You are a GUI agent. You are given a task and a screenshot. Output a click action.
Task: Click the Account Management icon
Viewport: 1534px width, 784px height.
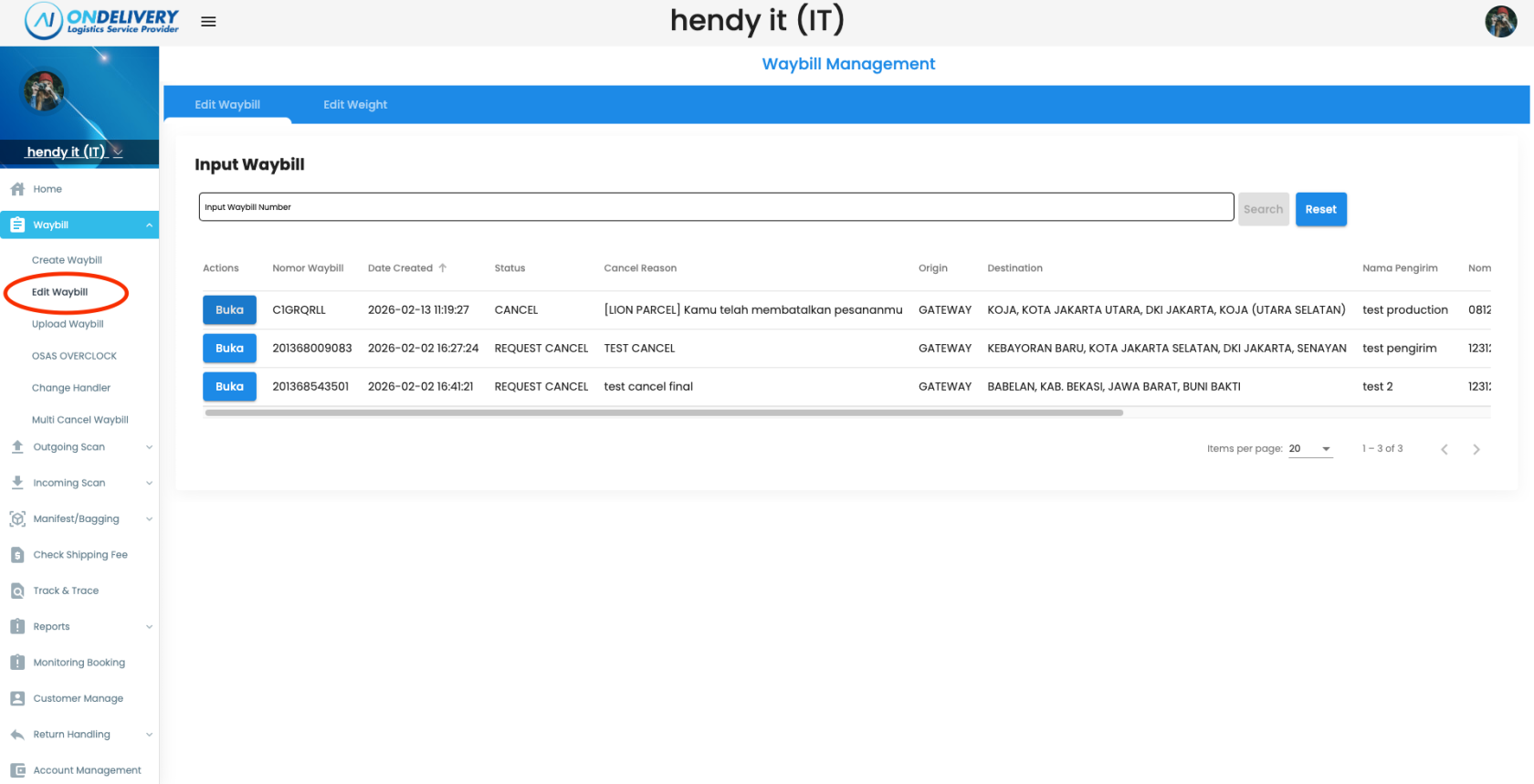click(x=17, y=770)
